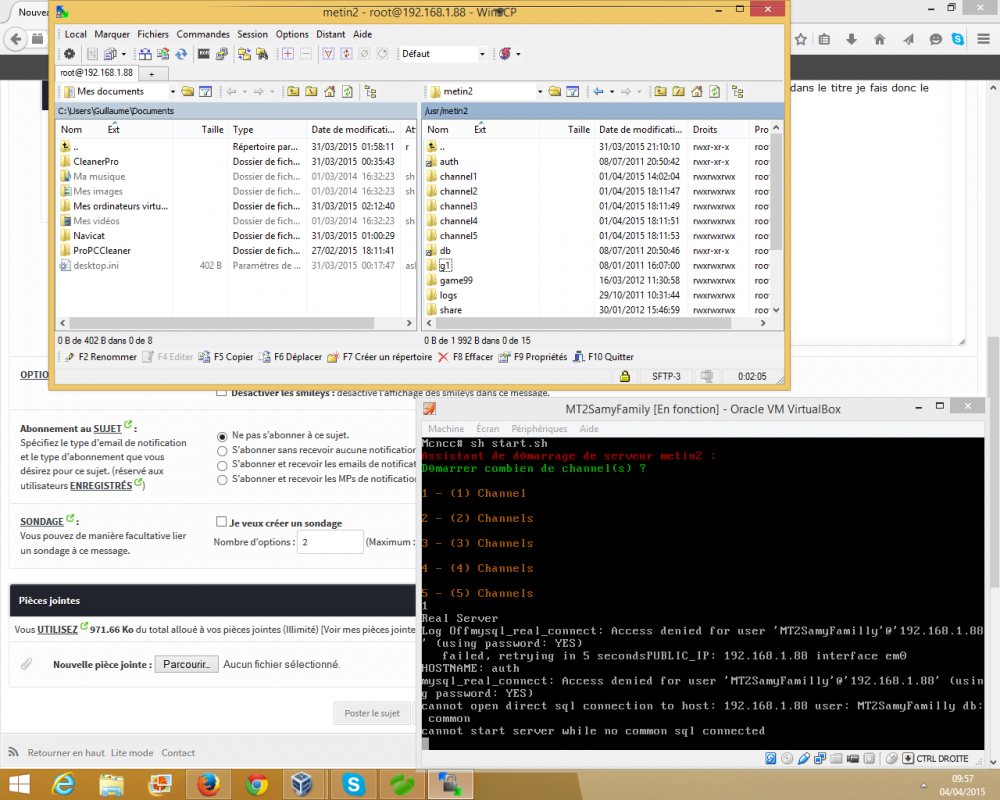The image size is (1000, 800).
Task: Toggle remote directory tree icon
Action: point(738,92)
